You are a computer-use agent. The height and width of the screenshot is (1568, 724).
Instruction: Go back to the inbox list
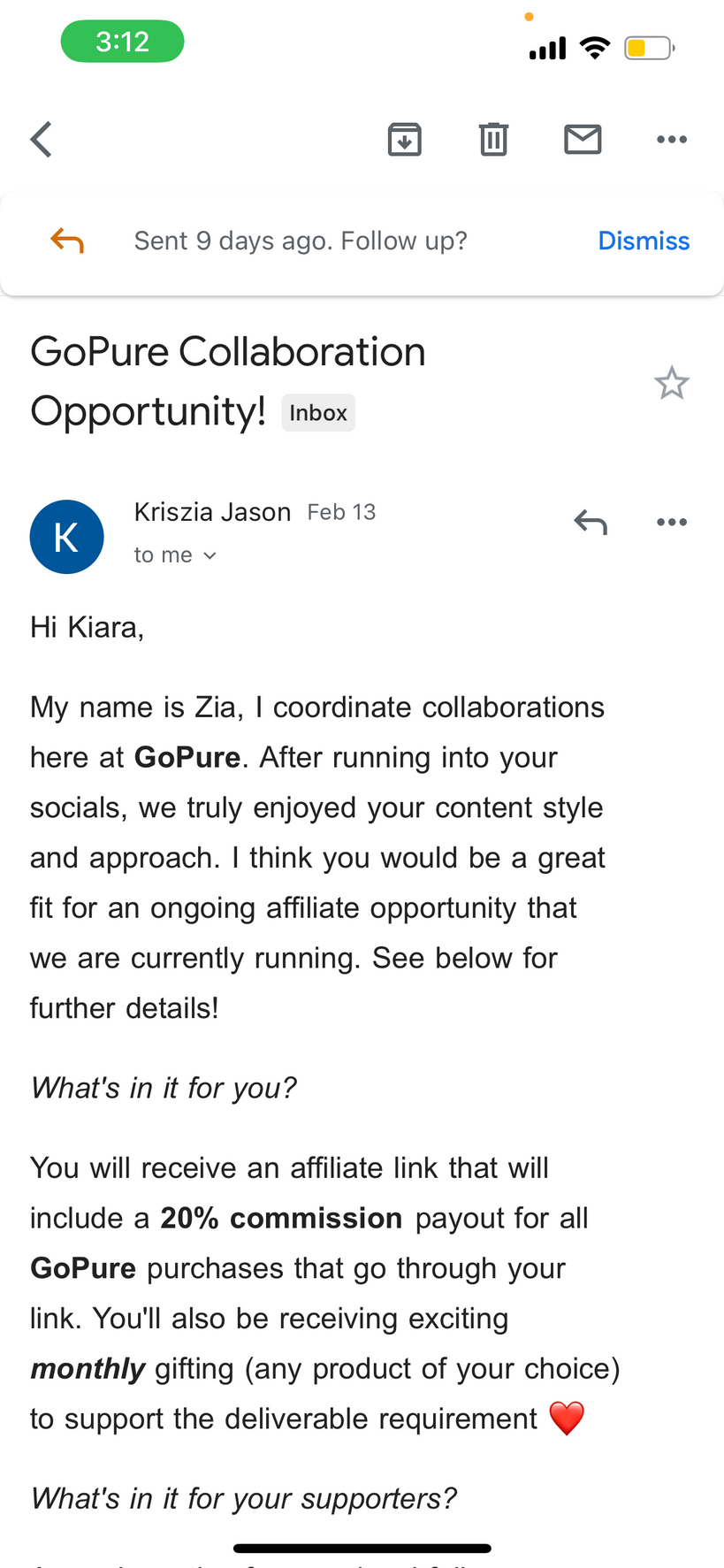pos(42,139)
